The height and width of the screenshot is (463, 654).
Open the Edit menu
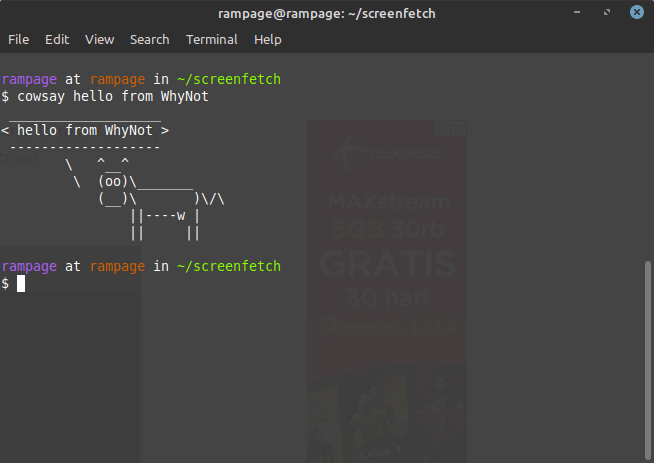coord(57,40)
